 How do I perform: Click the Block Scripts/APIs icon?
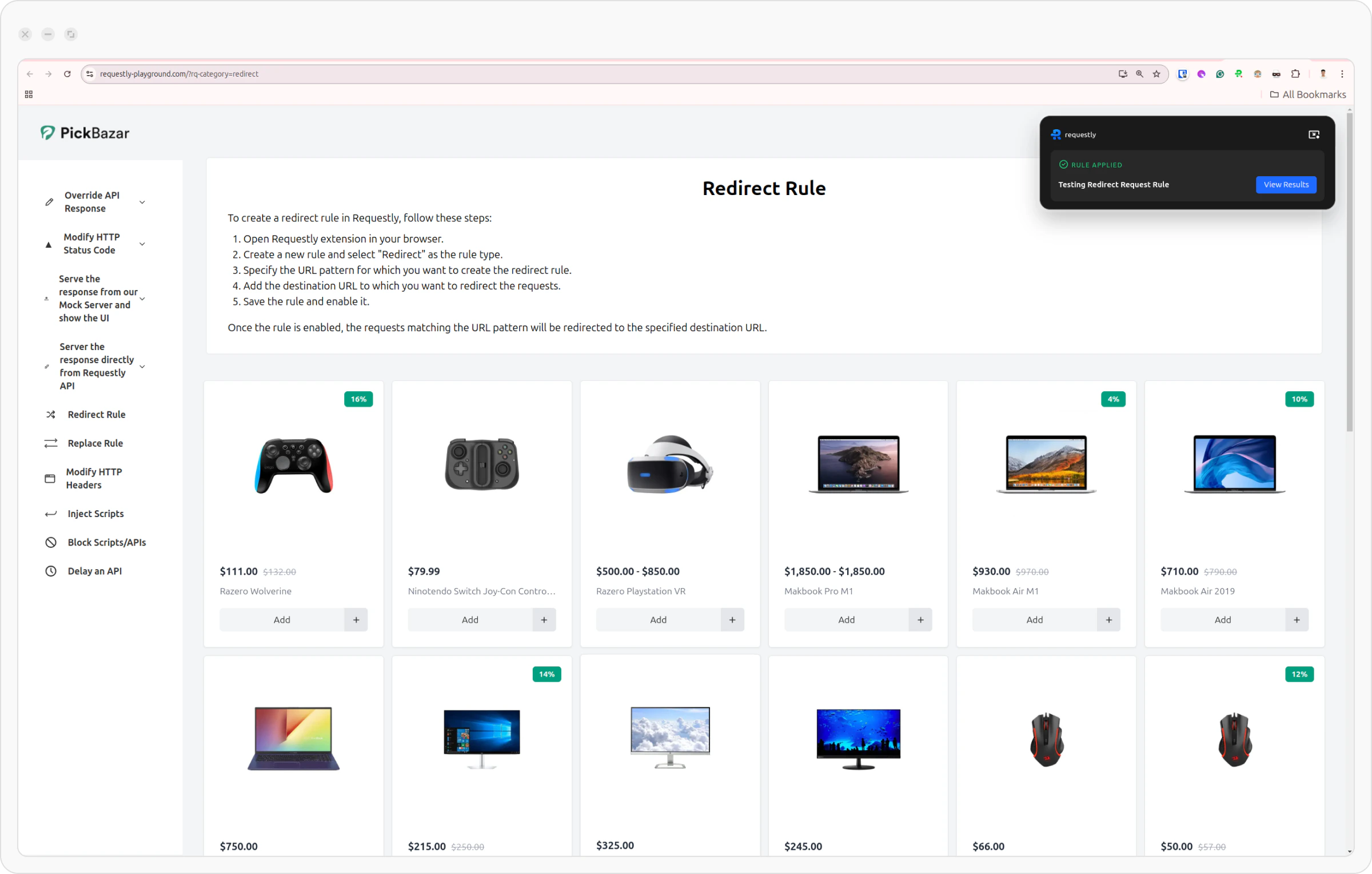point(51,542)
